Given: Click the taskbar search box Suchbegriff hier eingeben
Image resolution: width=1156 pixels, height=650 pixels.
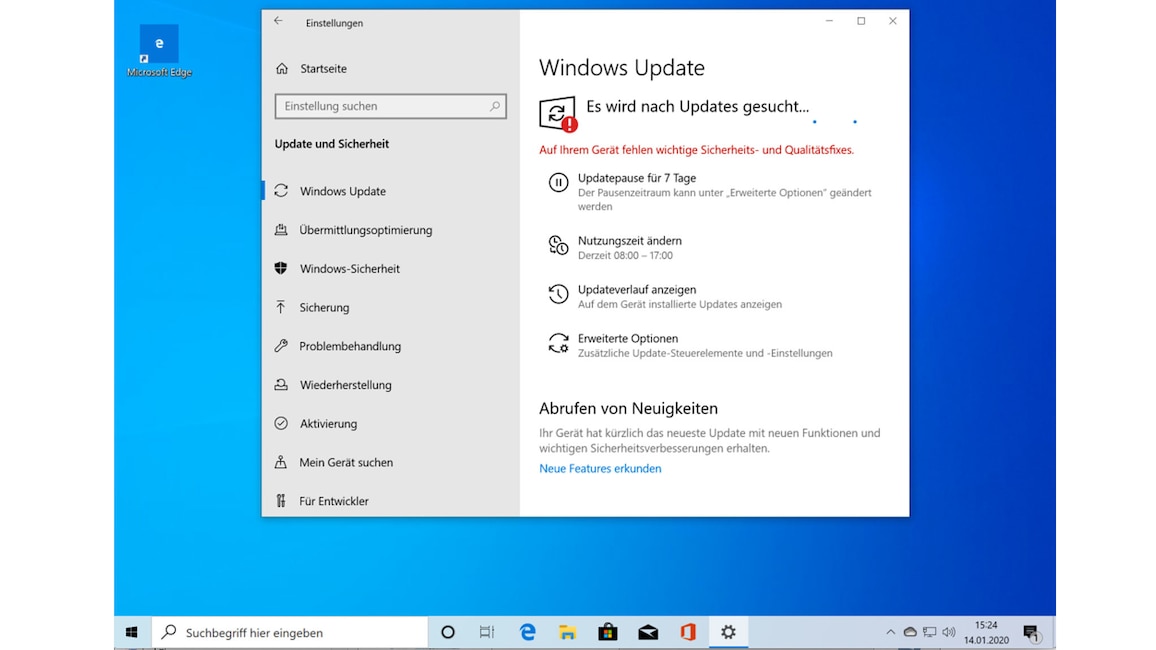Looking at the screenshot, I should click(290, 632).
